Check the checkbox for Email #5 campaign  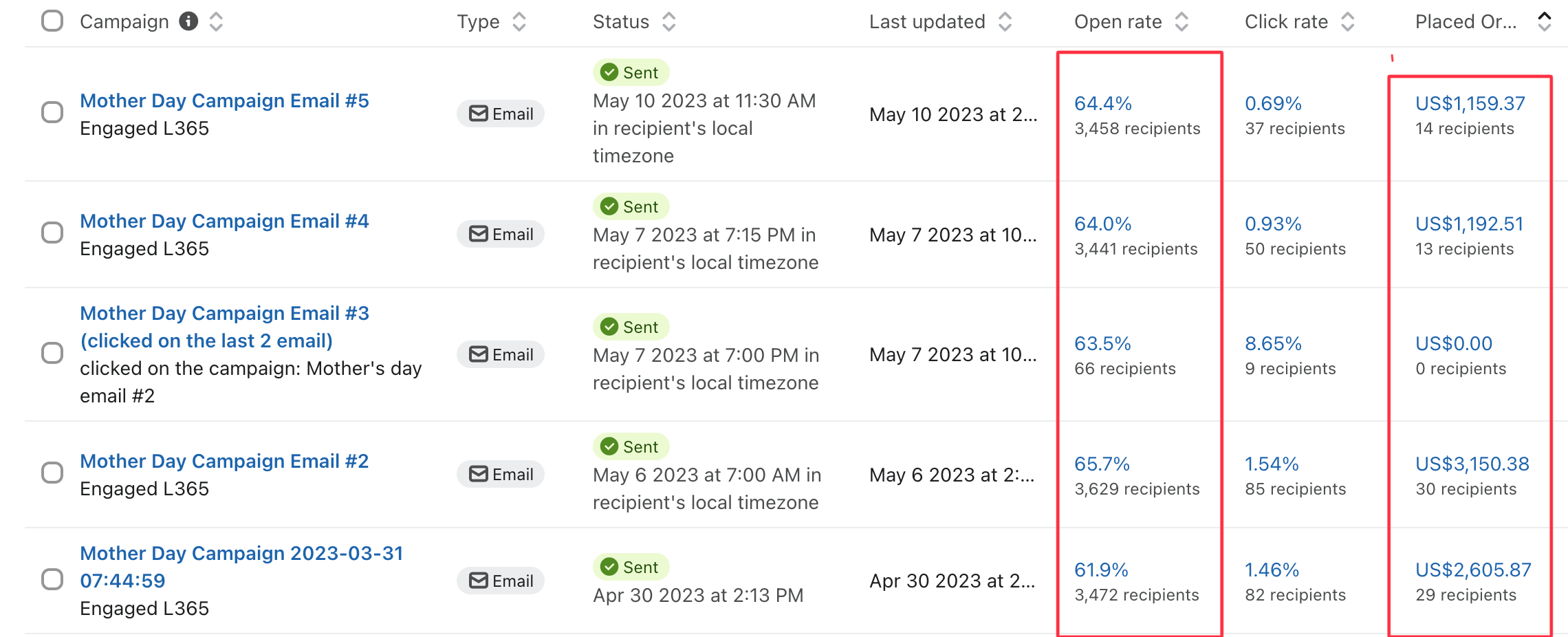tap(52, 112)
